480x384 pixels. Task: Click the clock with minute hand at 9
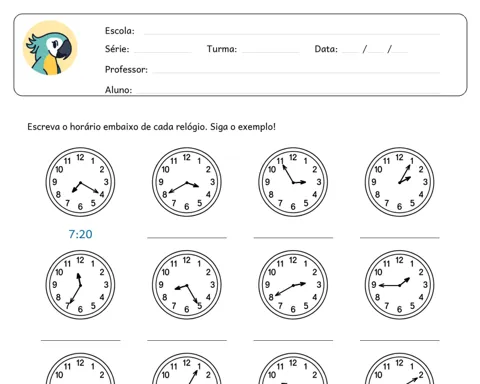click(x=399, y=285)
